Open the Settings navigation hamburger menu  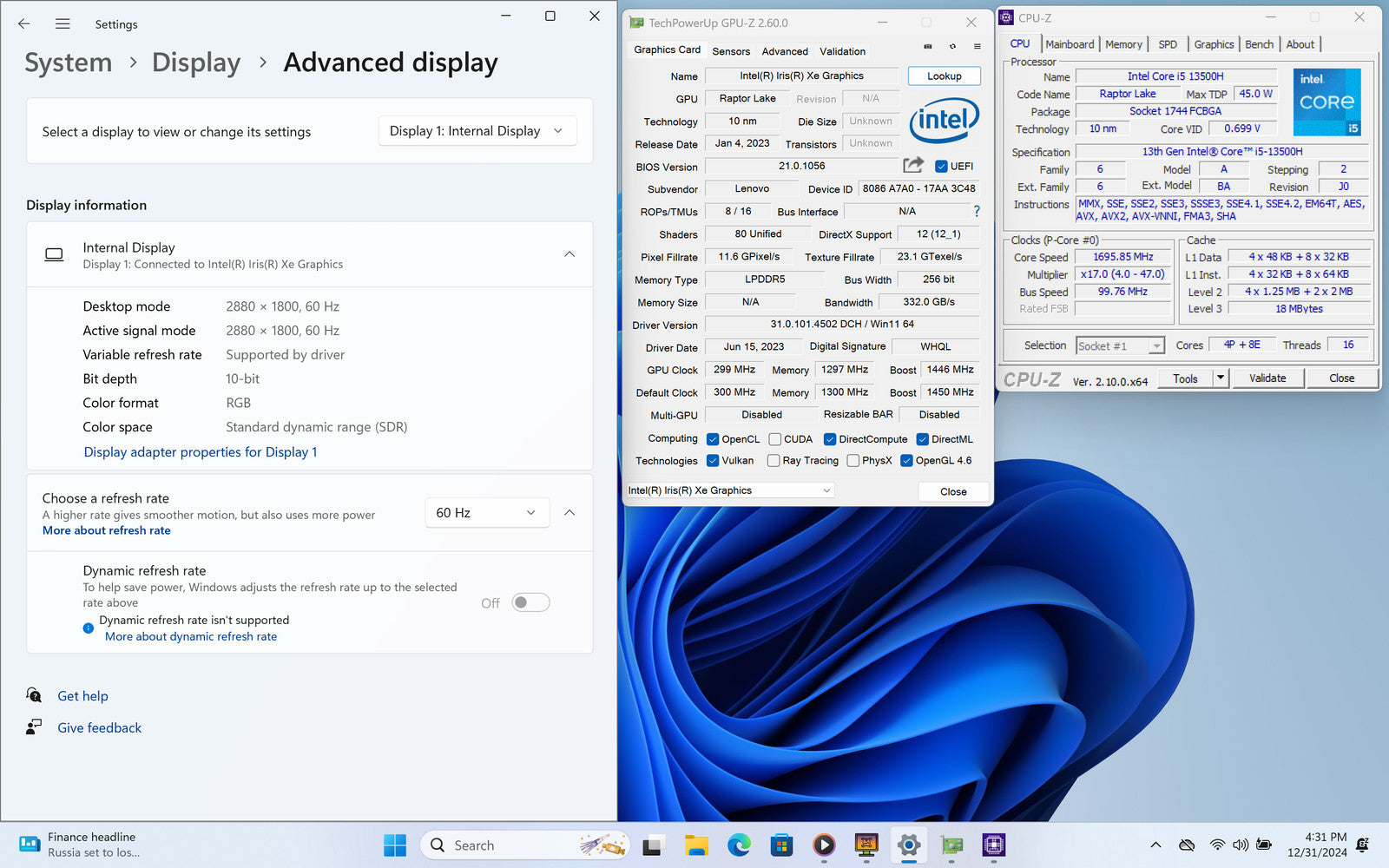(63, 24)
